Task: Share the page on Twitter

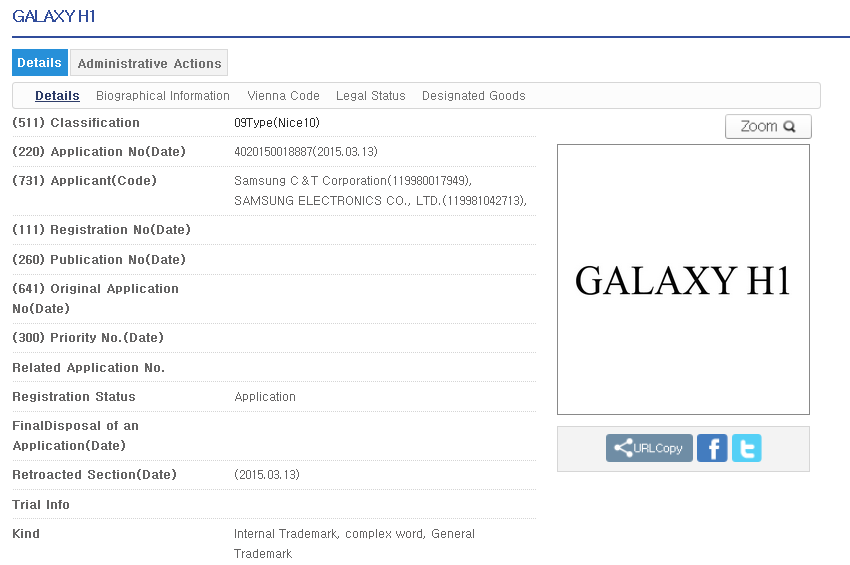Action: [746, 448]
